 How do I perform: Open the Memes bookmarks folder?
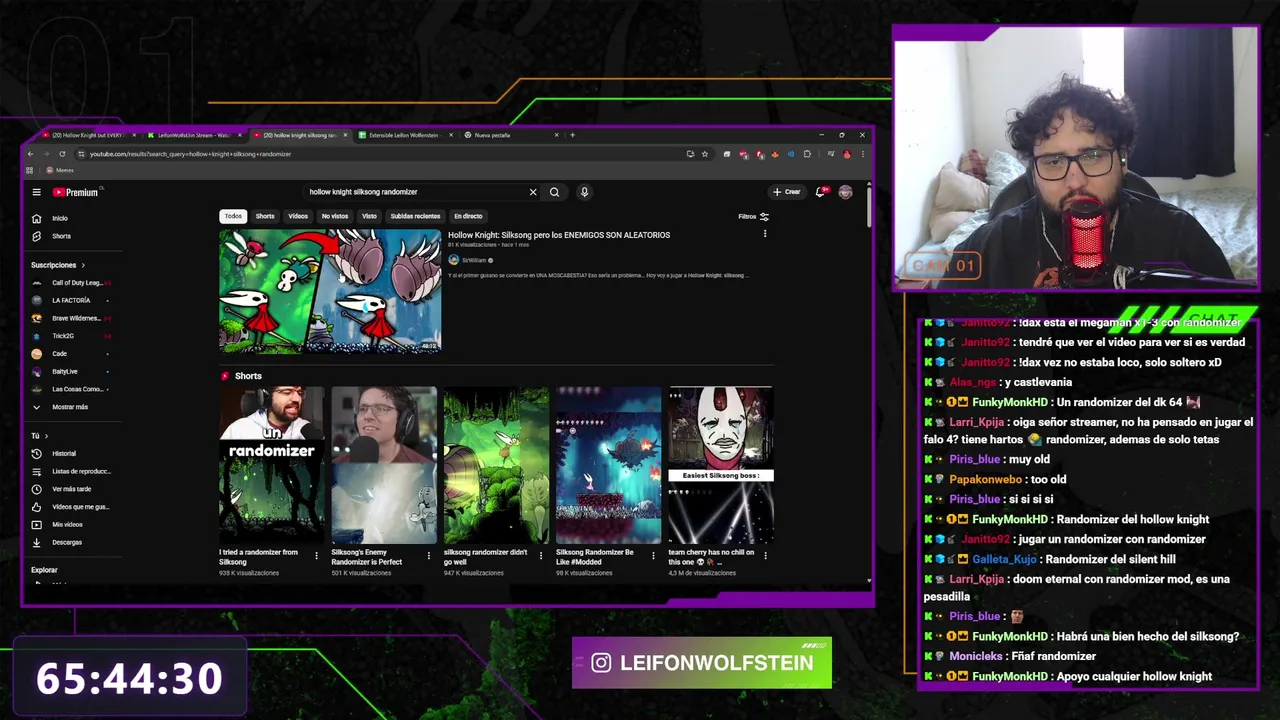coord(60,170)
